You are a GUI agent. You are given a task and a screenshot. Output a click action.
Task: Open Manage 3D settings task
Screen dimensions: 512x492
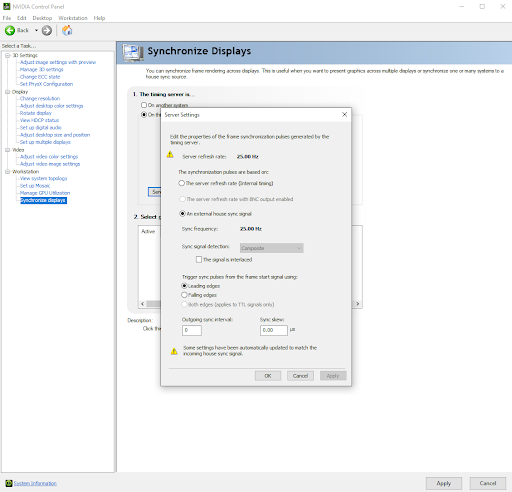[42, 69]
